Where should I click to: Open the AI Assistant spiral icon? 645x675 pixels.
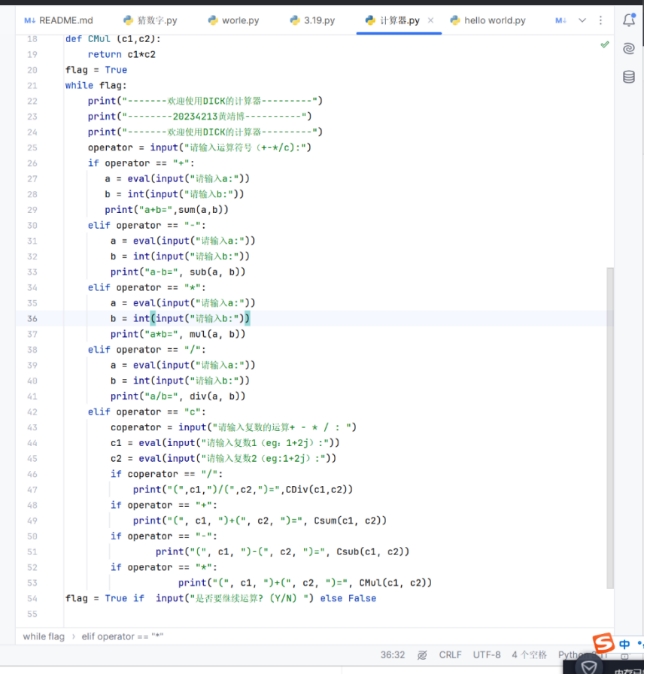pyautogui.click(x=629, y=48)
